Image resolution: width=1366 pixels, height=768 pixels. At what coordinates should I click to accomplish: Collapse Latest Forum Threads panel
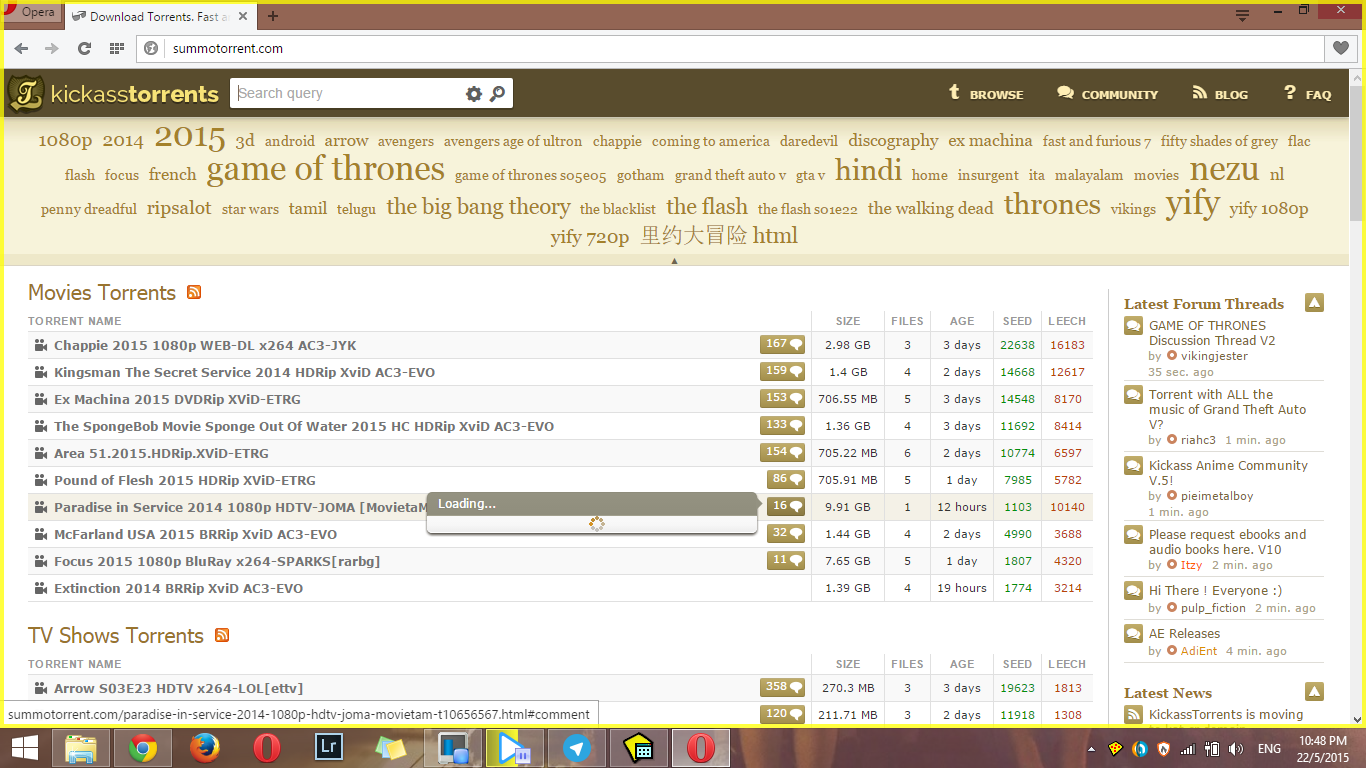point(1314,303)
